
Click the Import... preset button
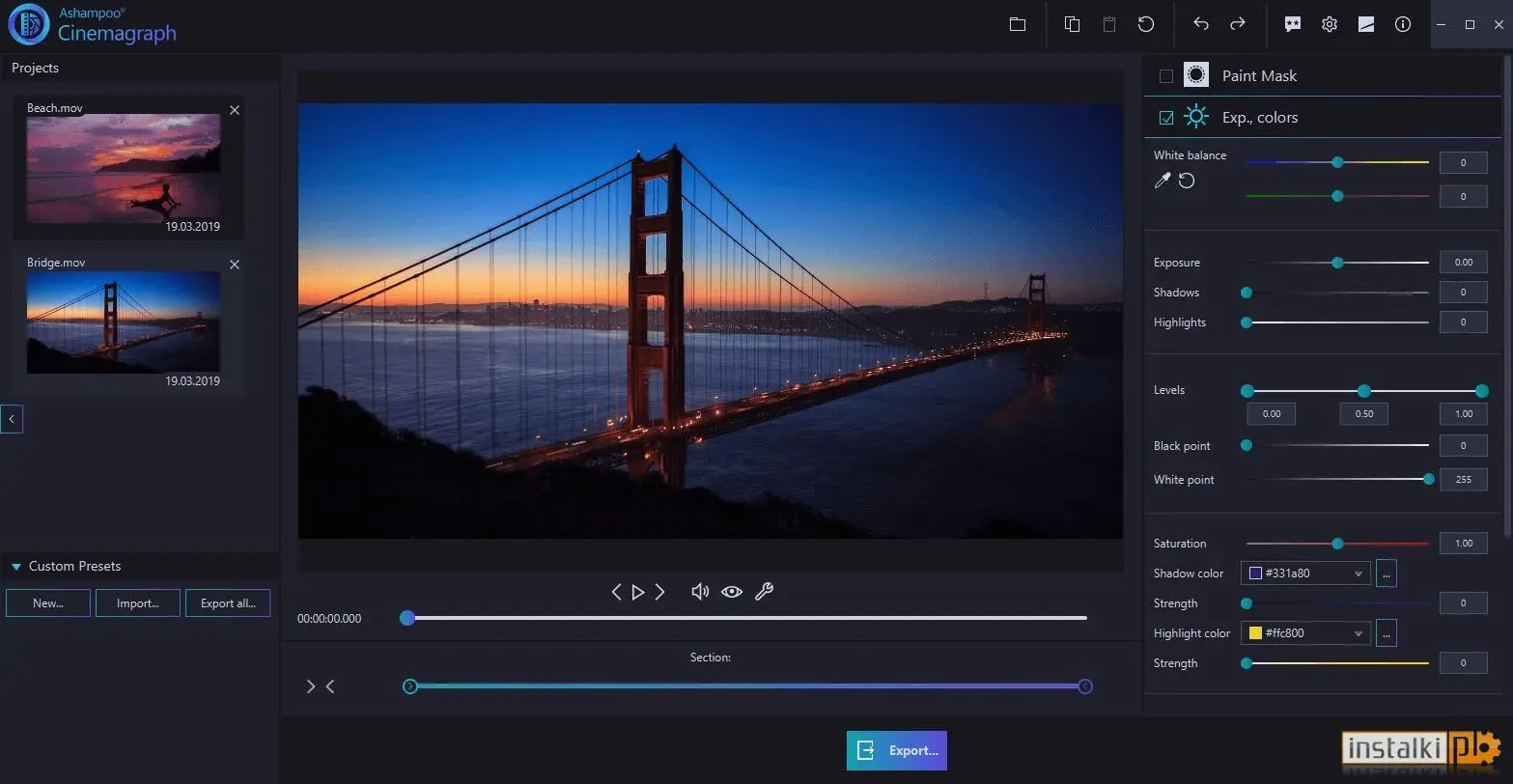point(138,603)
